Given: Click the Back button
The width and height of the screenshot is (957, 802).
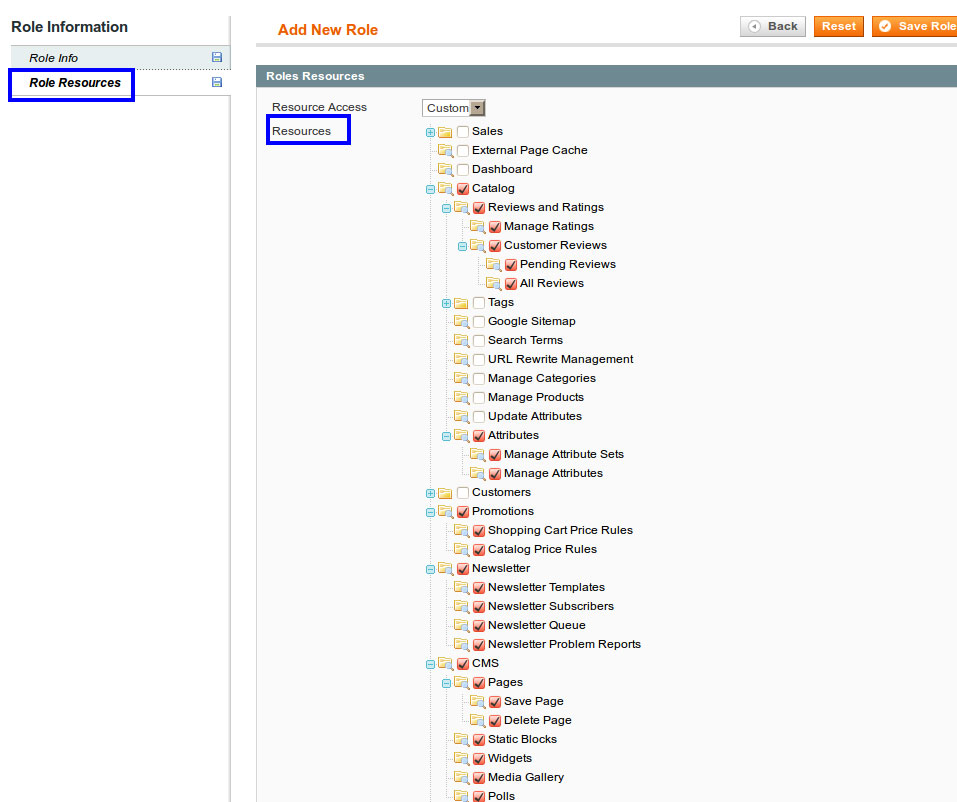Looking at the screenshot, I should pos(773,26).
